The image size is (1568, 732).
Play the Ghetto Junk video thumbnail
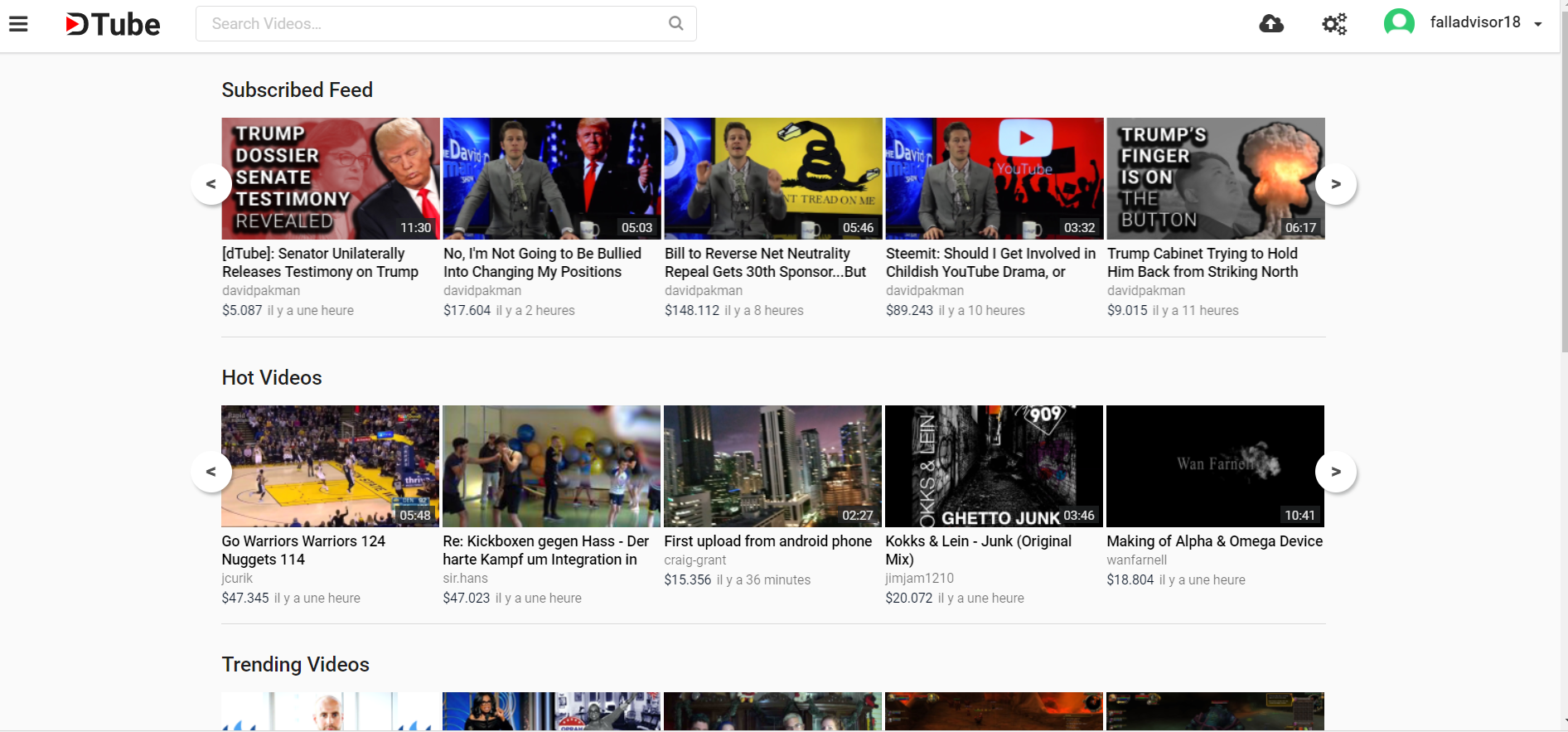[994, 466]
